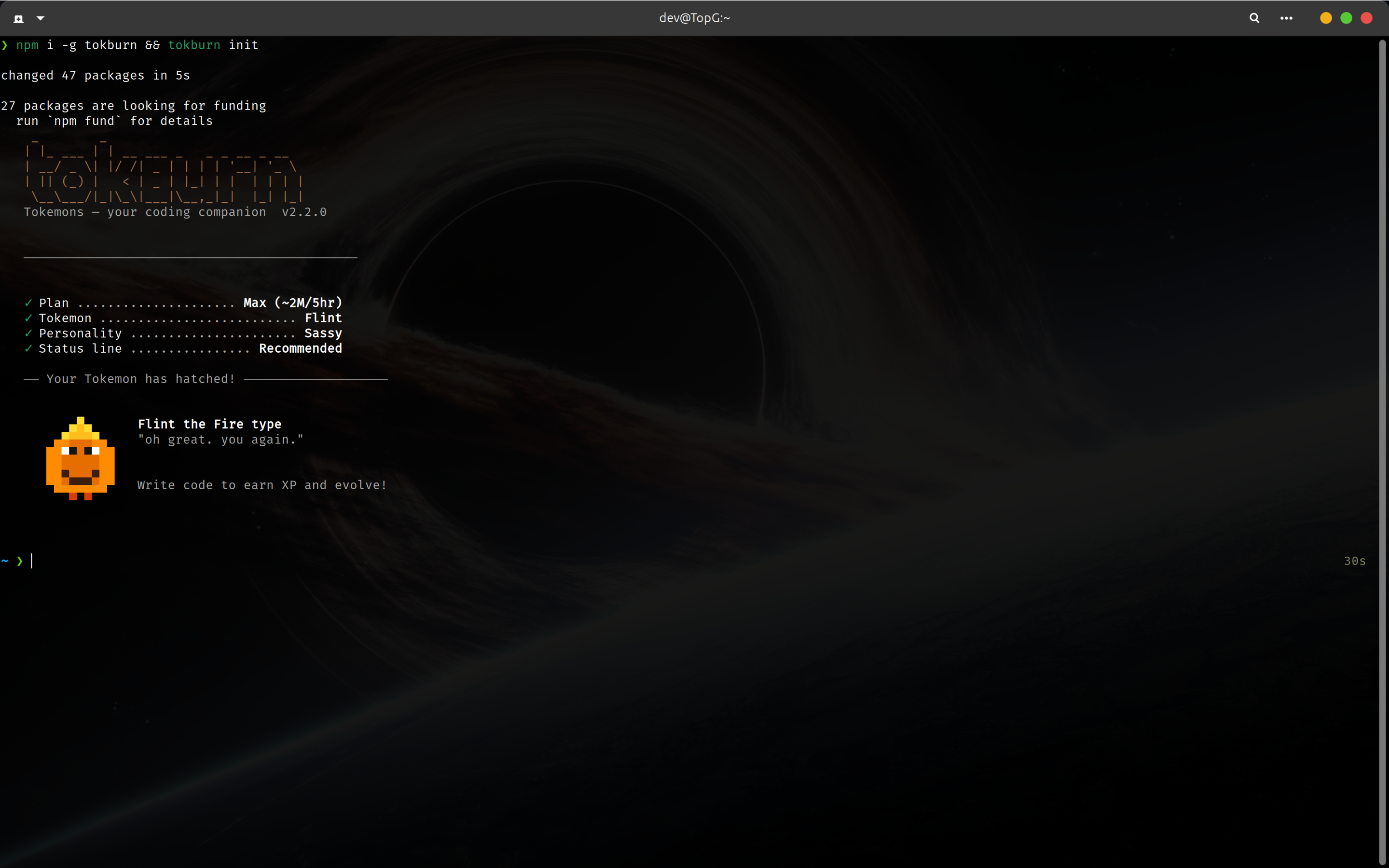The image size is (1389, 868).
Task: Click the checkmark beside Status line
Action: point(28,348)
